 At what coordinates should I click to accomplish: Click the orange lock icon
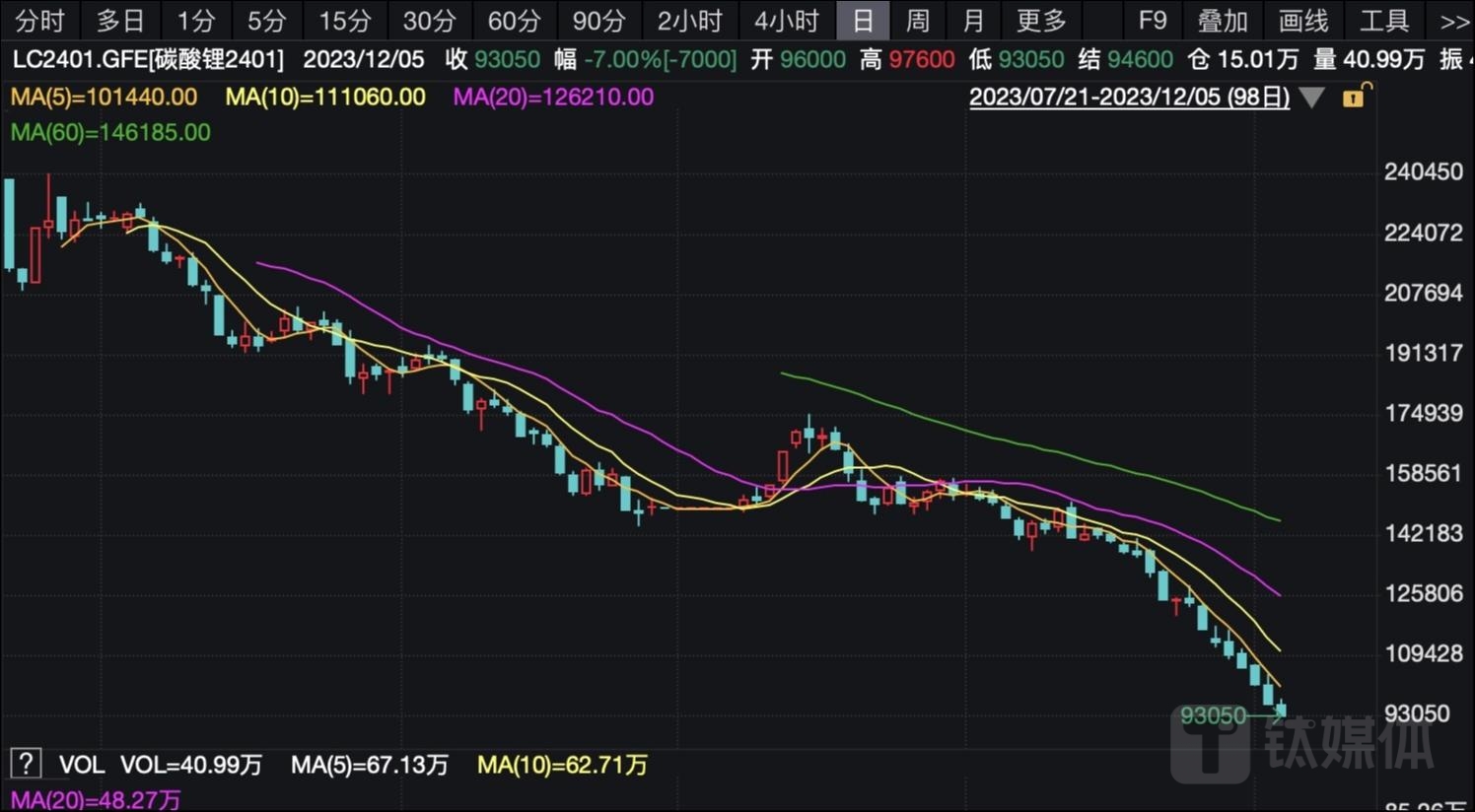(1356, 96)
